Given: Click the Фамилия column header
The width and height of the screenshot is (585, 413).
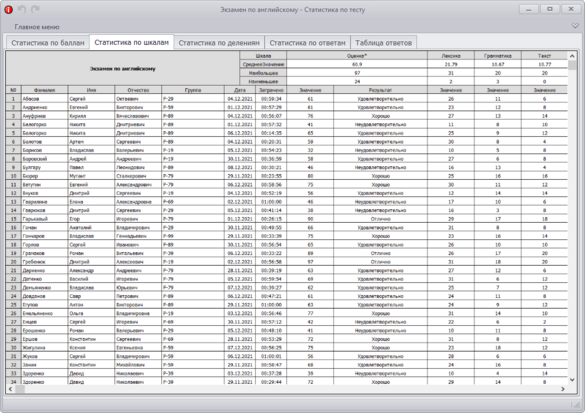Looking at the screenshot, I should pyautogui.click(x=45, y=90).
